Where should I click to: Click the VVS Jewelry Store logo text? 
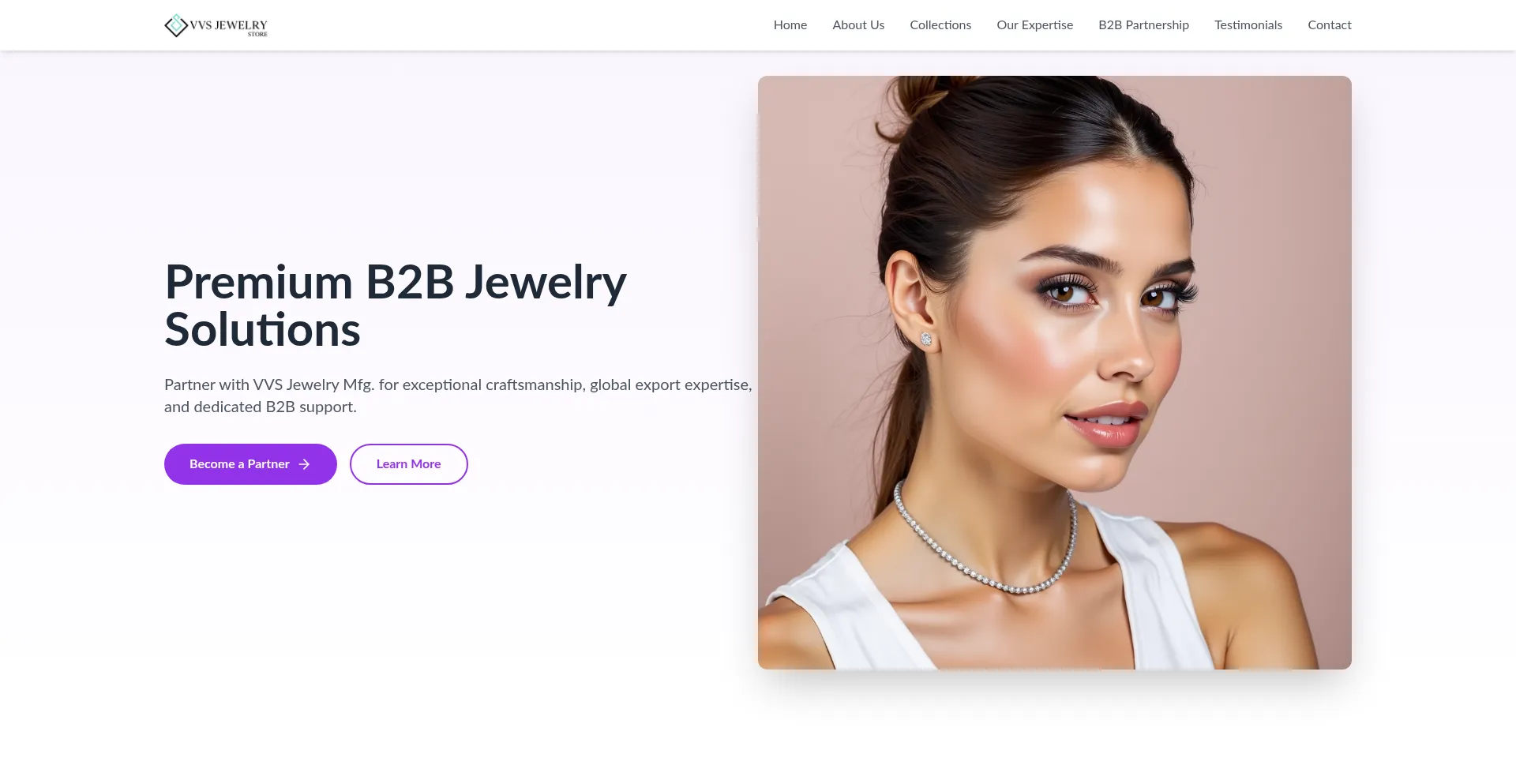(x=228, y=25)
